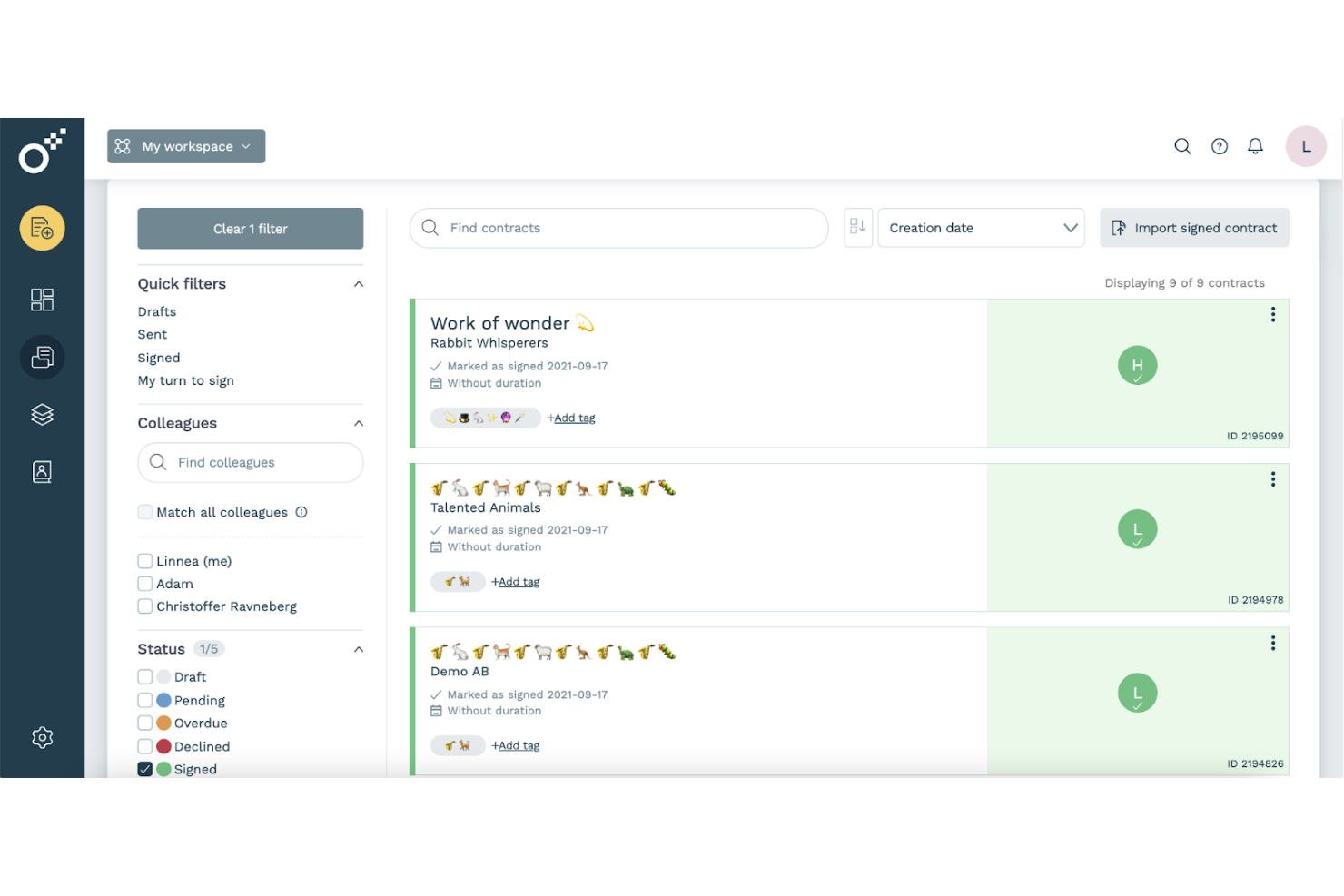Open the dashboard grid icon in sidebar
Image resolution: width=1344 pixels, height=896 pixels.
(42, 299)
